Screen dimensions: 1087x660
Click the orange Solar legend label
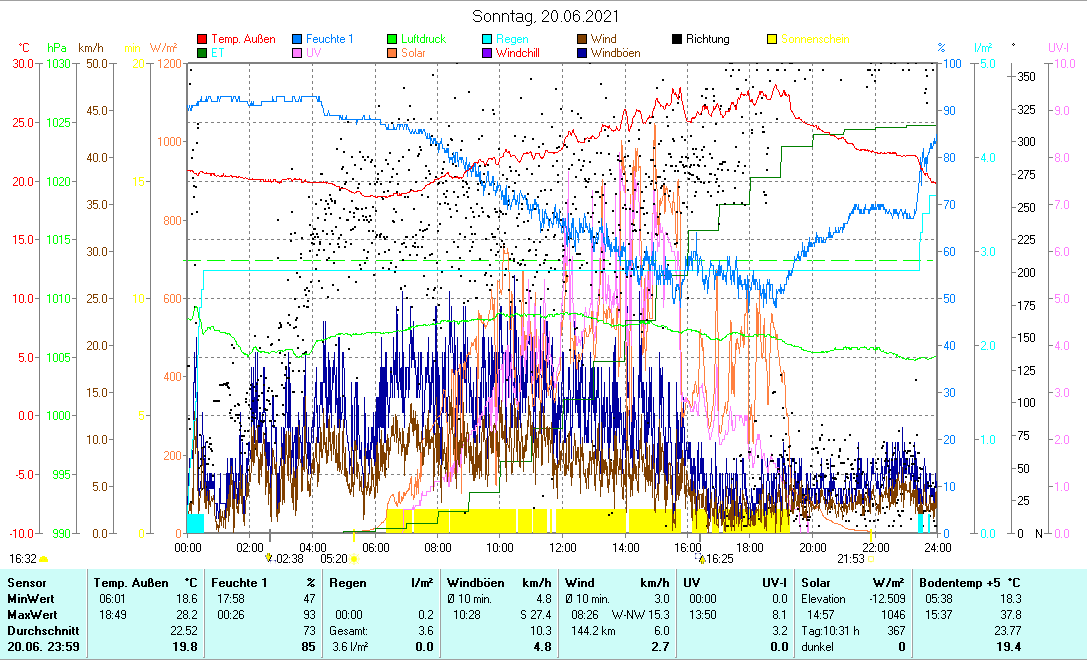point(414,53)
